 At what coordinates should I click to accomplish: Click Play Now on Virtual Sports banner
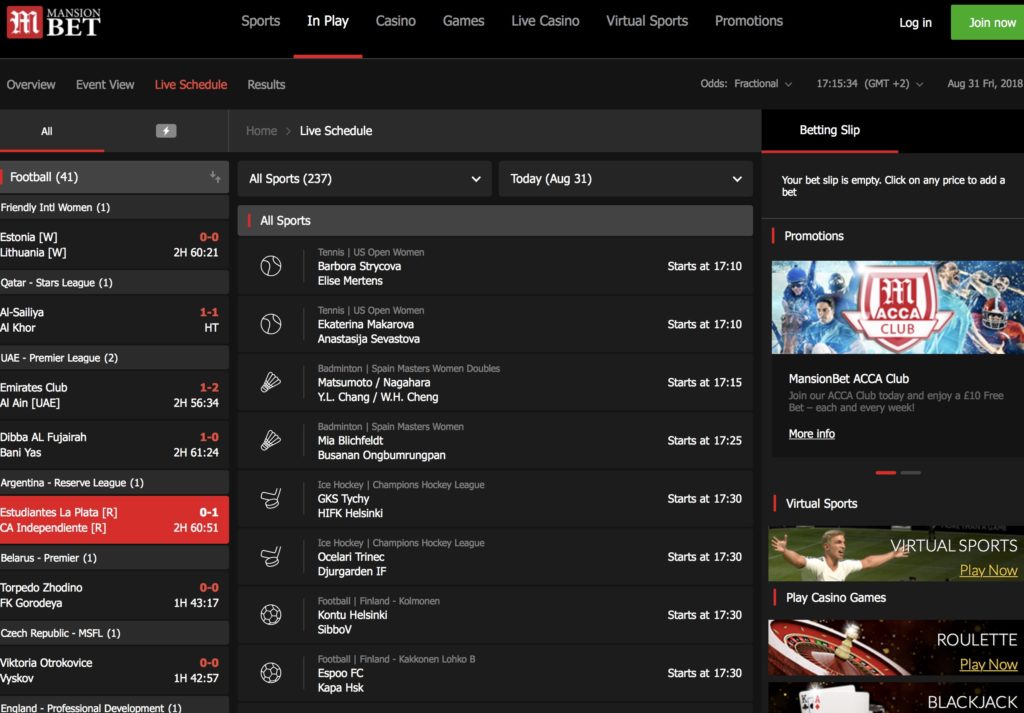coord(988,570)
